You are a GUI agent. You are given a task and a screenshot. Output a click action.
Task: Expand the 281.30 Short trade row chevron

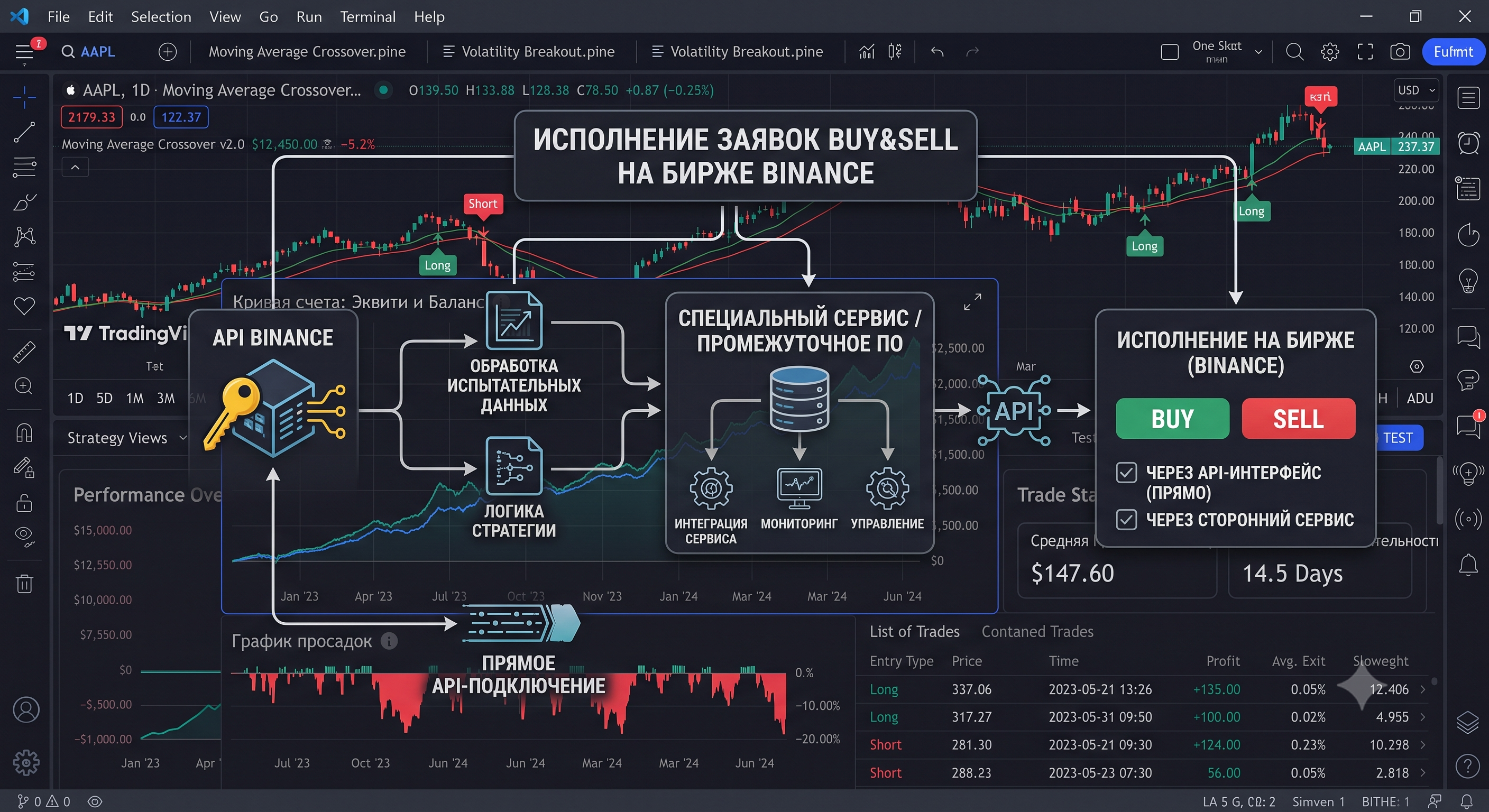1423,745
